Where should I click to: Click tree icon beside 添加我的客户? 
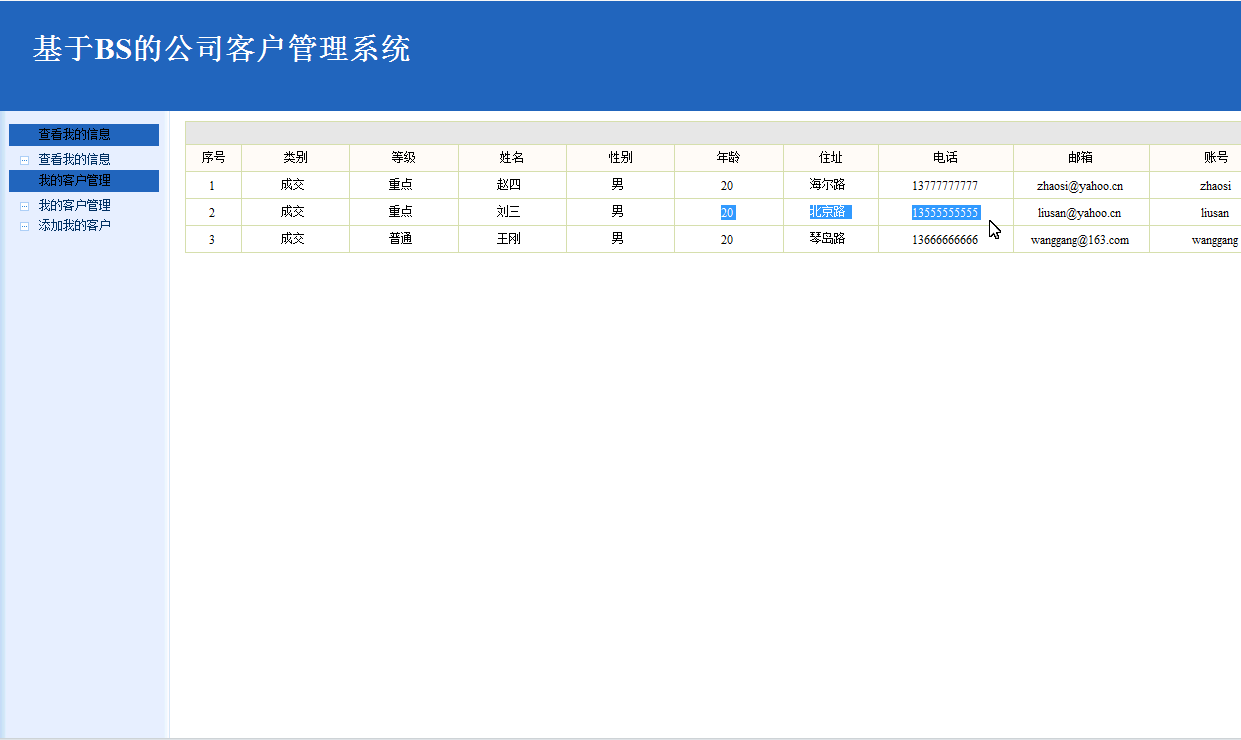[x=25, y=226]
